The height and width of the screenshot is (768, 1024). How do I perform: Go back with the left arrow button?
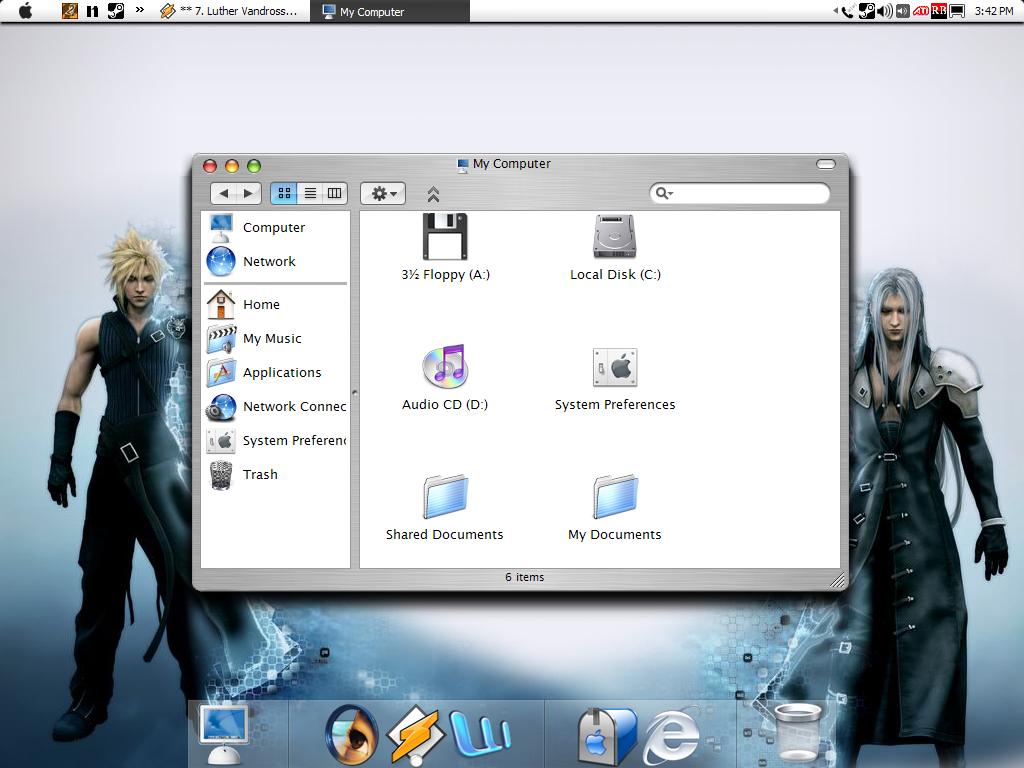pyautogui.click(x=224, y=193)
